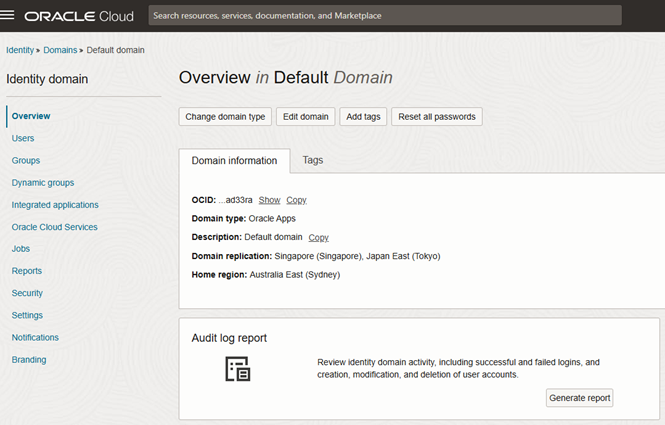Open Oracle Cloud Services in sidebar
The height and width of the screenshot is (425, 665).
coord(55,227)
